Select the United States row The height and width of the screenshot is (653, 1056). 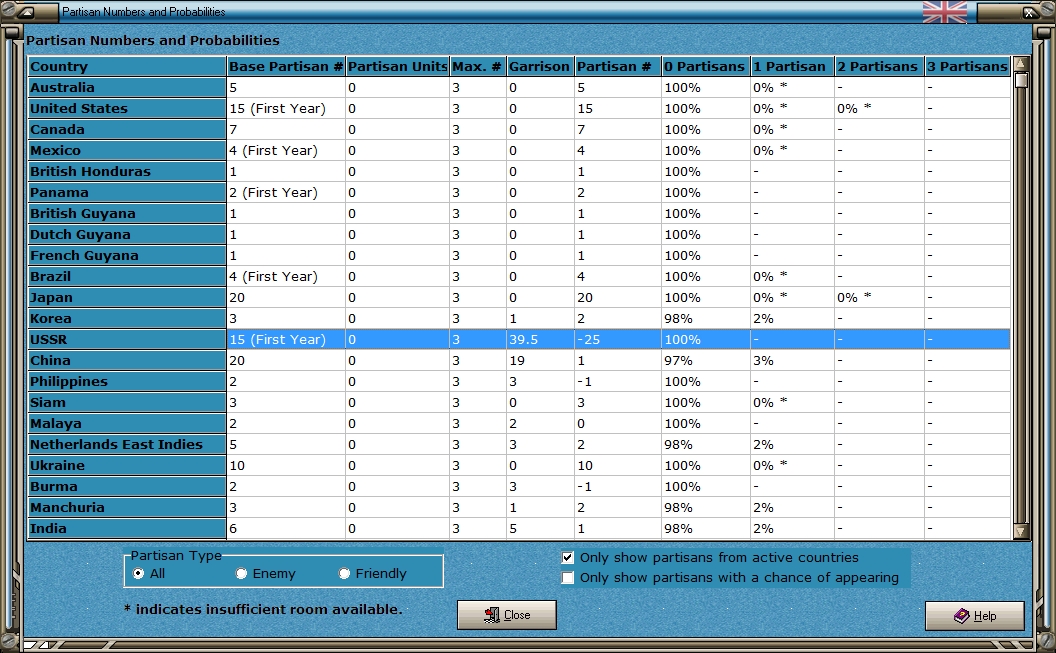click(519, 108)
